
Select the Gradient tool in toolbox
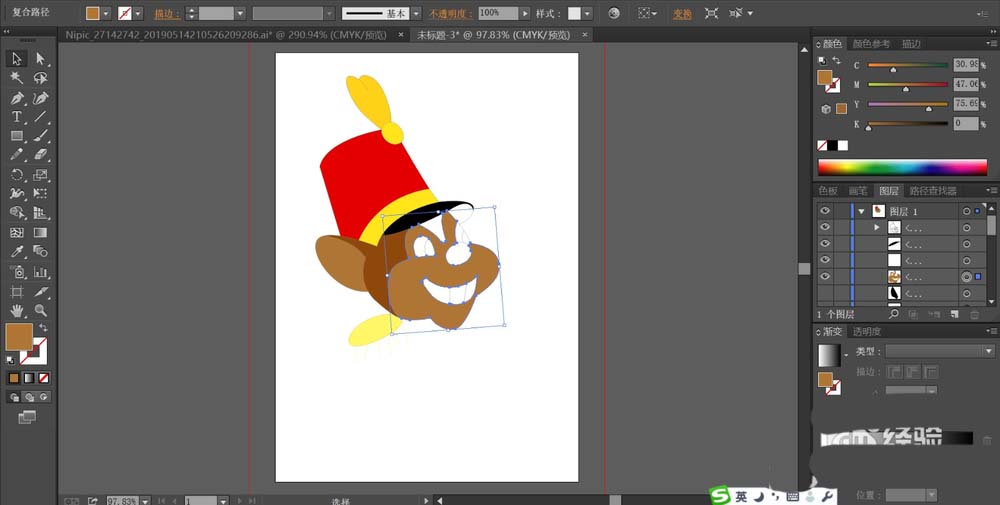pos(41,233)
